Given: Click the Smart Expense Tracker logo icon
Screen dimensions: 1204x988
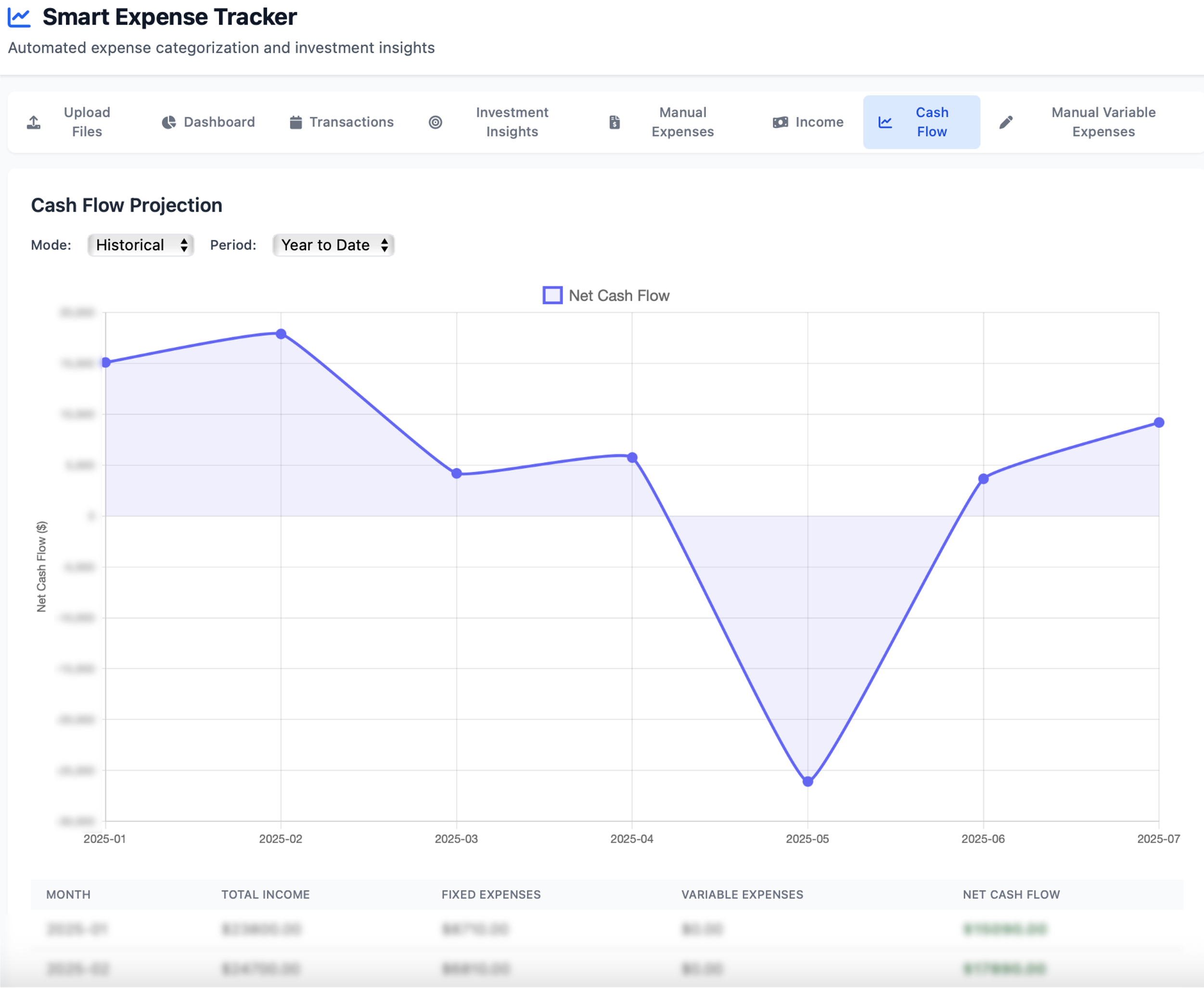Looking at the screenshot, I should point(19,18).
